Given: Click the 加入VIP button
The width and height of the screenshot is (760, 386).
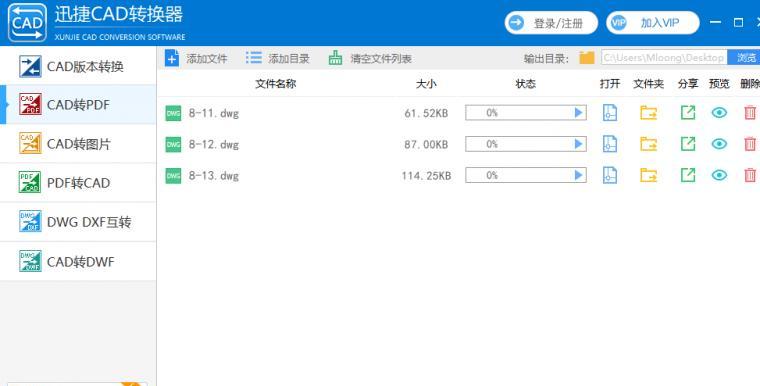Looking at the screenshot, I should (x=652, y=23).
